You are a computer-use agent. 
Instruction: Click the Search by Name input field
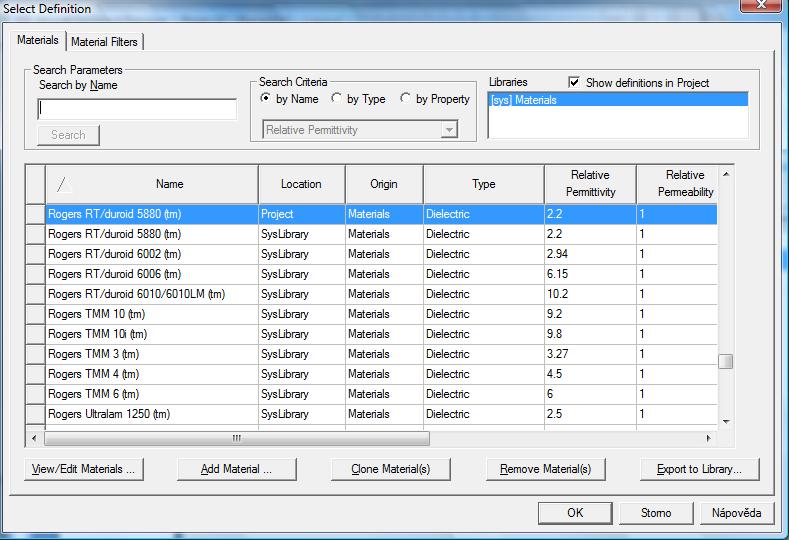(137, 109)
